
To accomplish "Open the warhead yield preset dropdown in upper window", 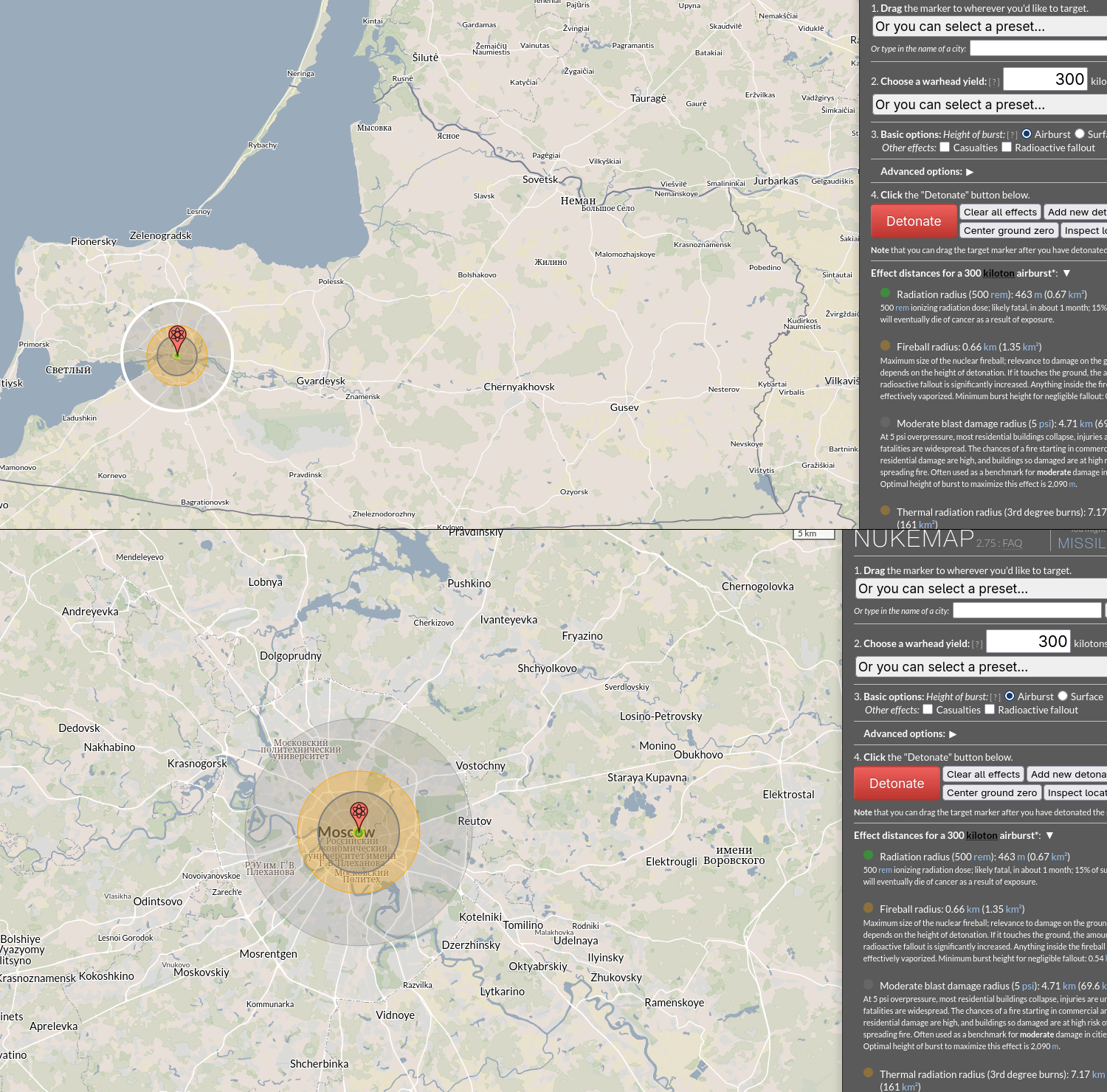I will pyautogui.click(x=990, y=105).
